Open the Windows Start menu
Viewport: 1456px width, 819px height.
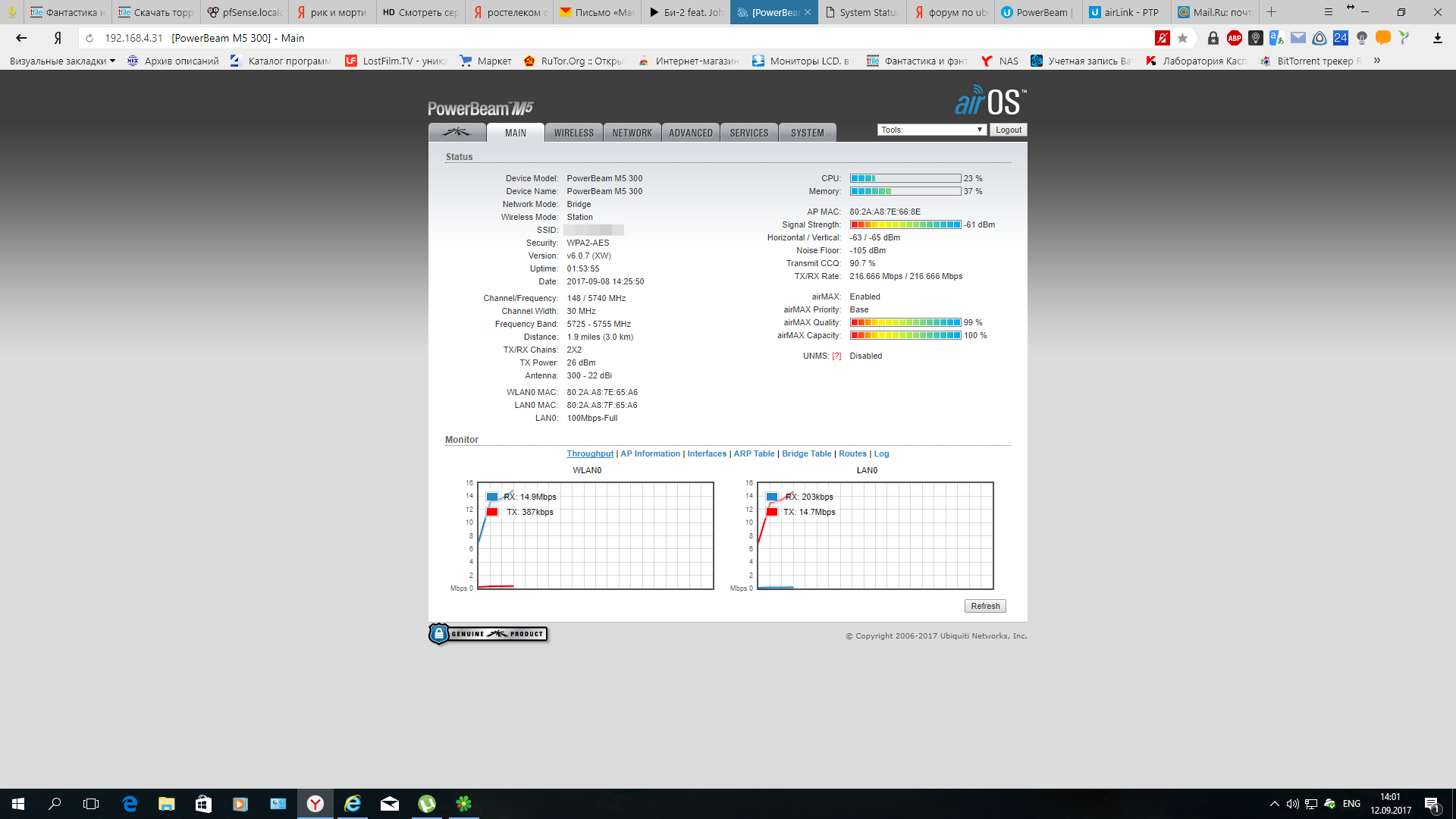pos(18,804)
